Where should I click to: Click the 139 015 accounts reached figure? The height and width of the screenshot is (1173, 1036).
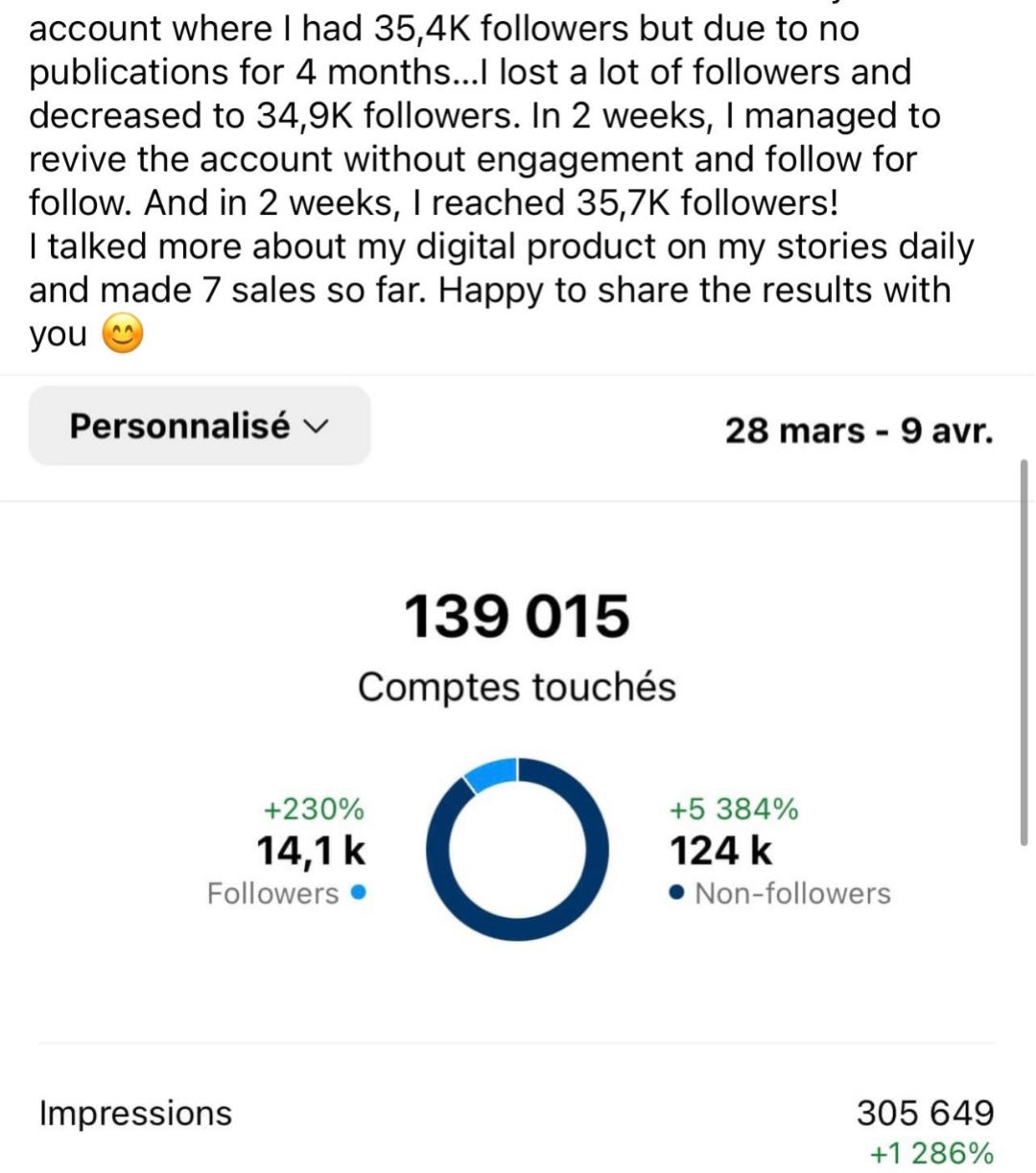point(517,616)
